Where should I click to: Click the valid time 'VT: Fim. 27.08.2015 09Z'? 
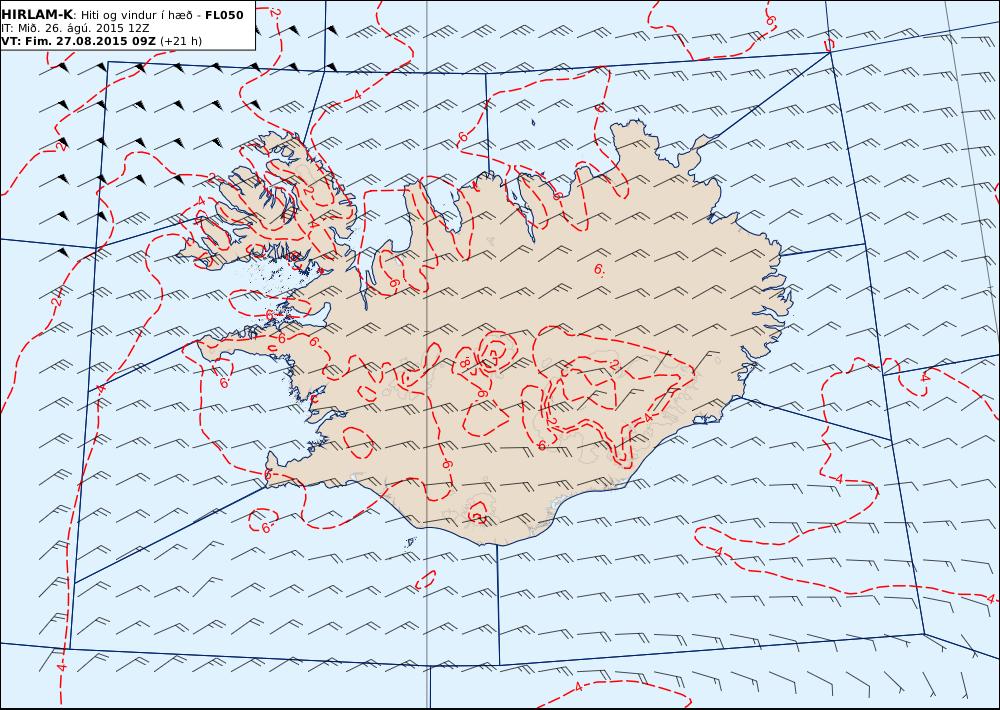[x=78, y=41]
